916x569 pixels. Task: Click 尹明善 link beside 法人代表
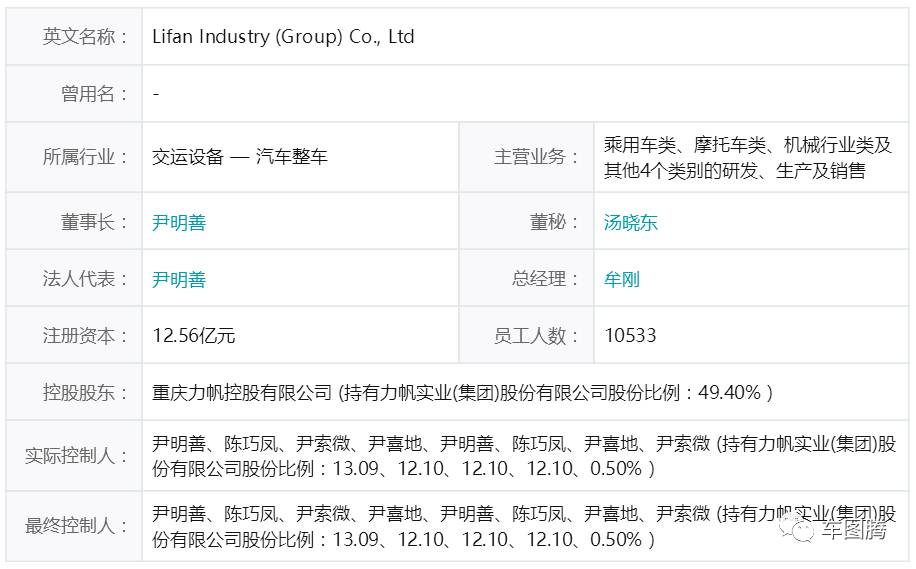pos(179,279)
